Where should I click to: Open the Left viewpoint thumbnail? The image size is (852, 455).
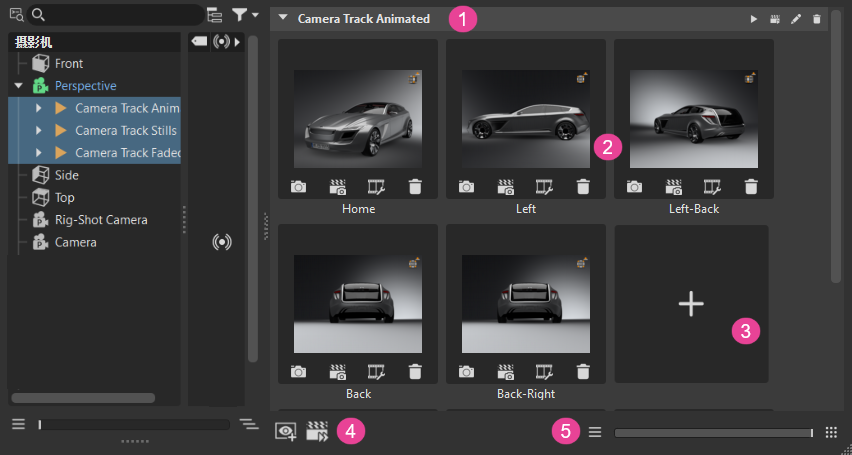click(x=526, y=119)
